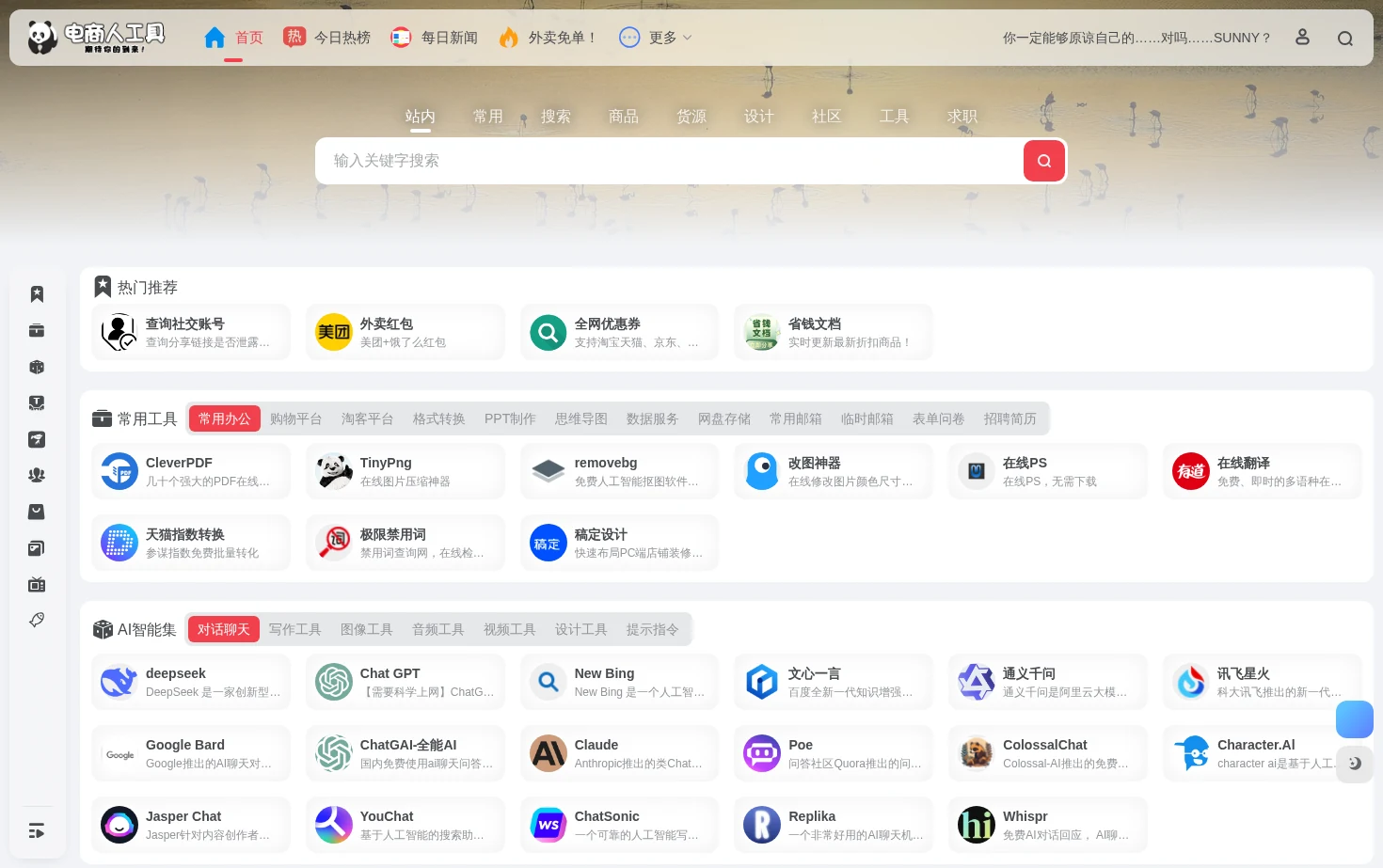Open 今日热榜 navigation item
1383x868 pixels.
pyautogui.click(x=327, y=38)
